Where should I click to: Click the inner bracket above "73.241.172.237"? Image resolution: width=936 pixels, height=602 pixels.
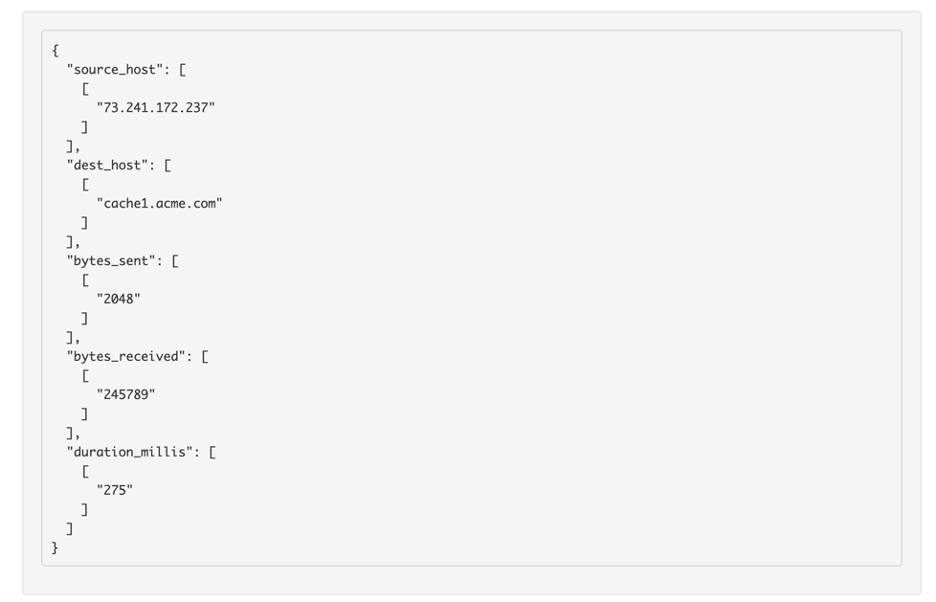coord(85,89)
